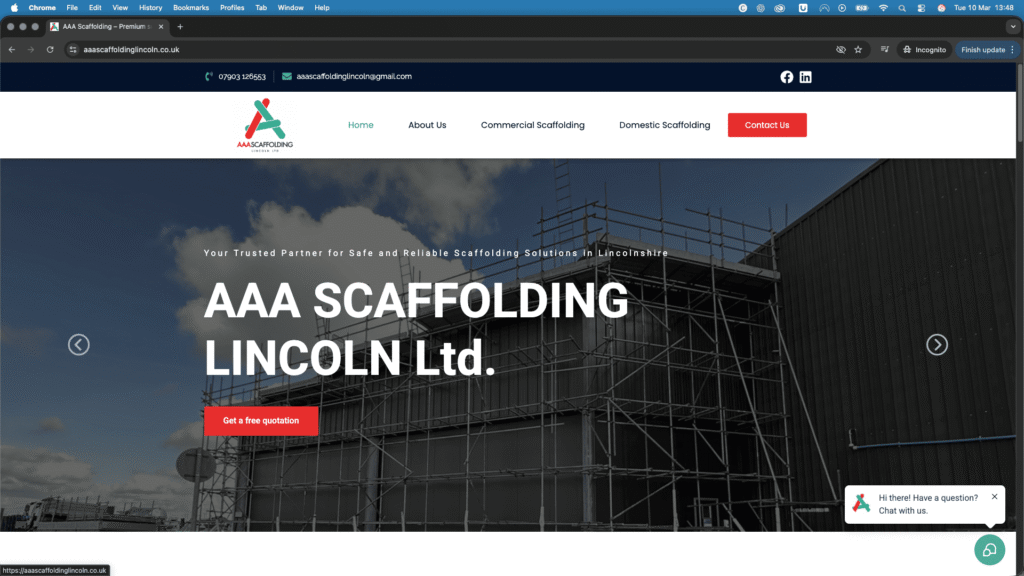1024x576 pixels.
Task: Dismiss the chat popup message
Action: pyautogui.click(x=994, y=497)
